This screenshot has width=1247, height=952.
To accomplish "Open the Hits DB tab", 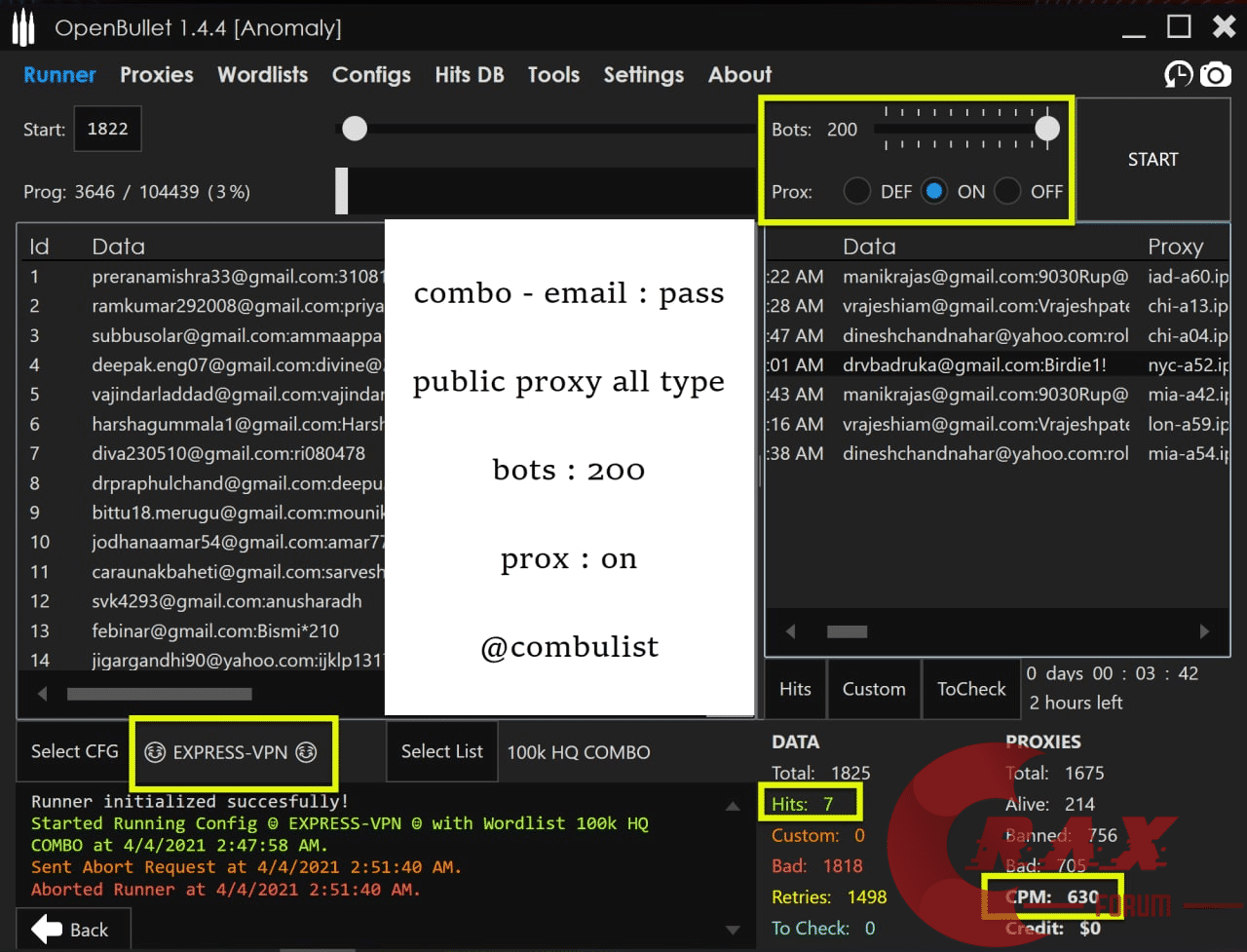I will tap(470, 75).
